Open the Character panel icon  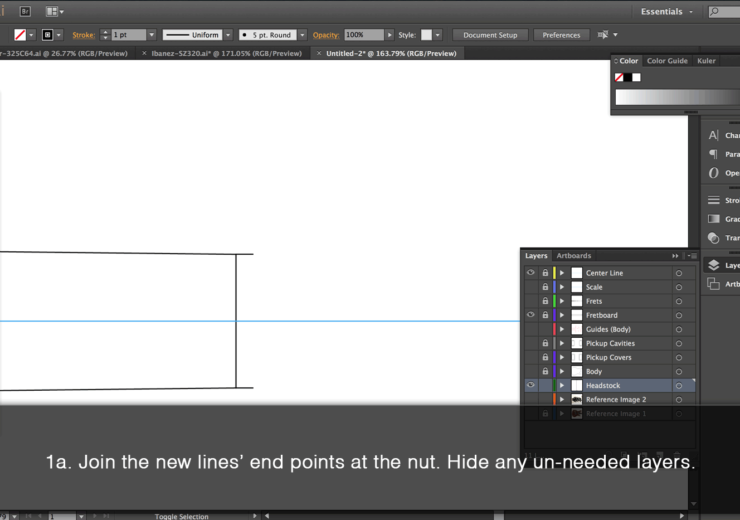point(714,135)
